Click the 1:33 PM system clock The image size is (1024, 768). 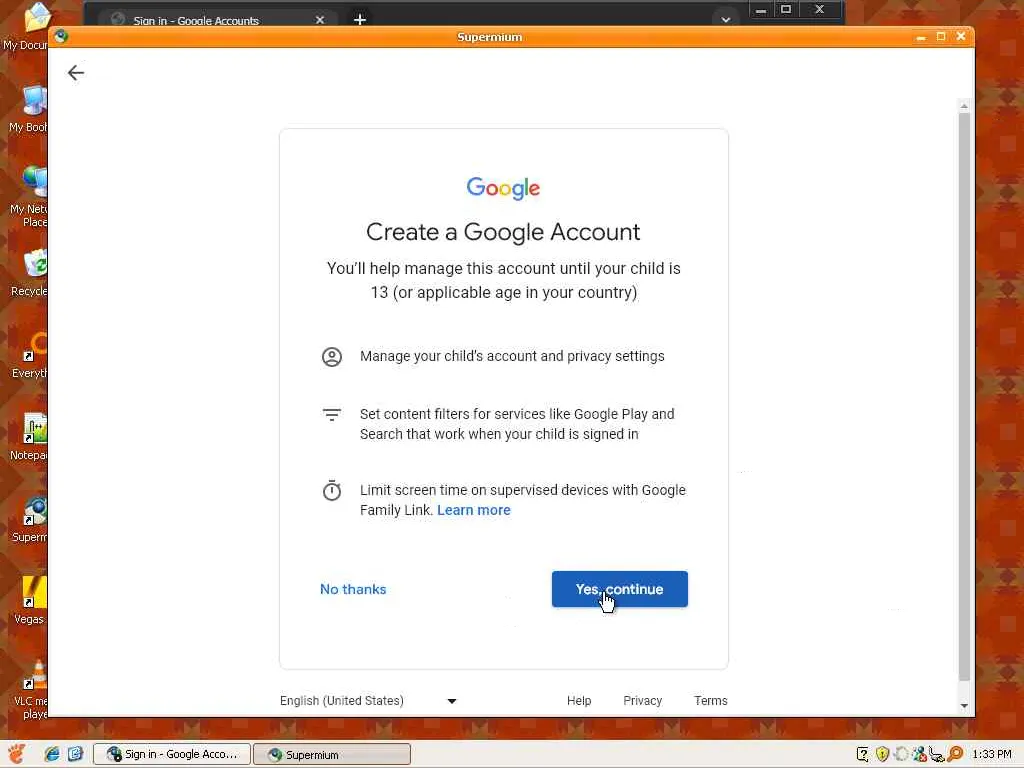click(991, 754)
